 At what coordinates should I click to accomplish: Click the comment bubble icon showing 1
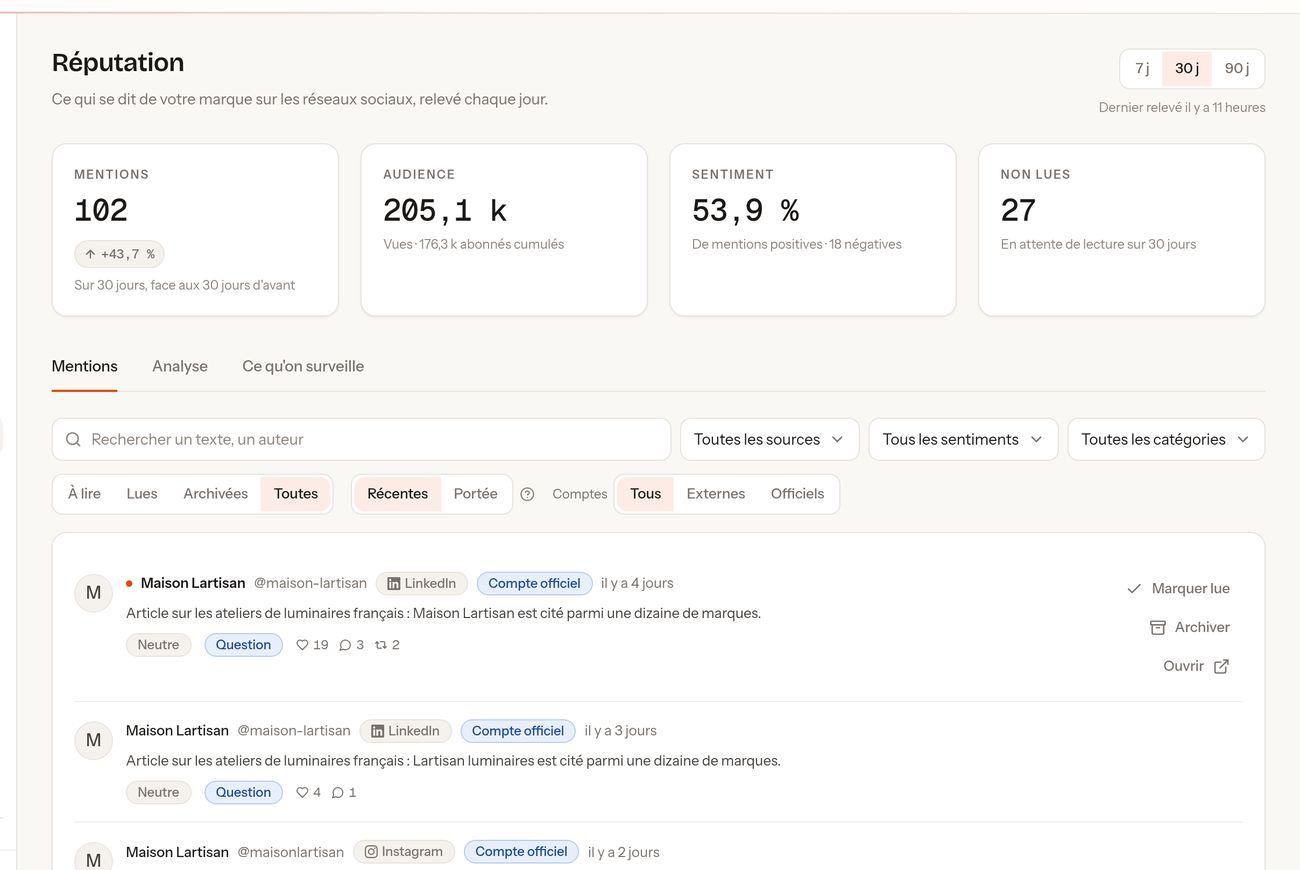coord(338,793)
